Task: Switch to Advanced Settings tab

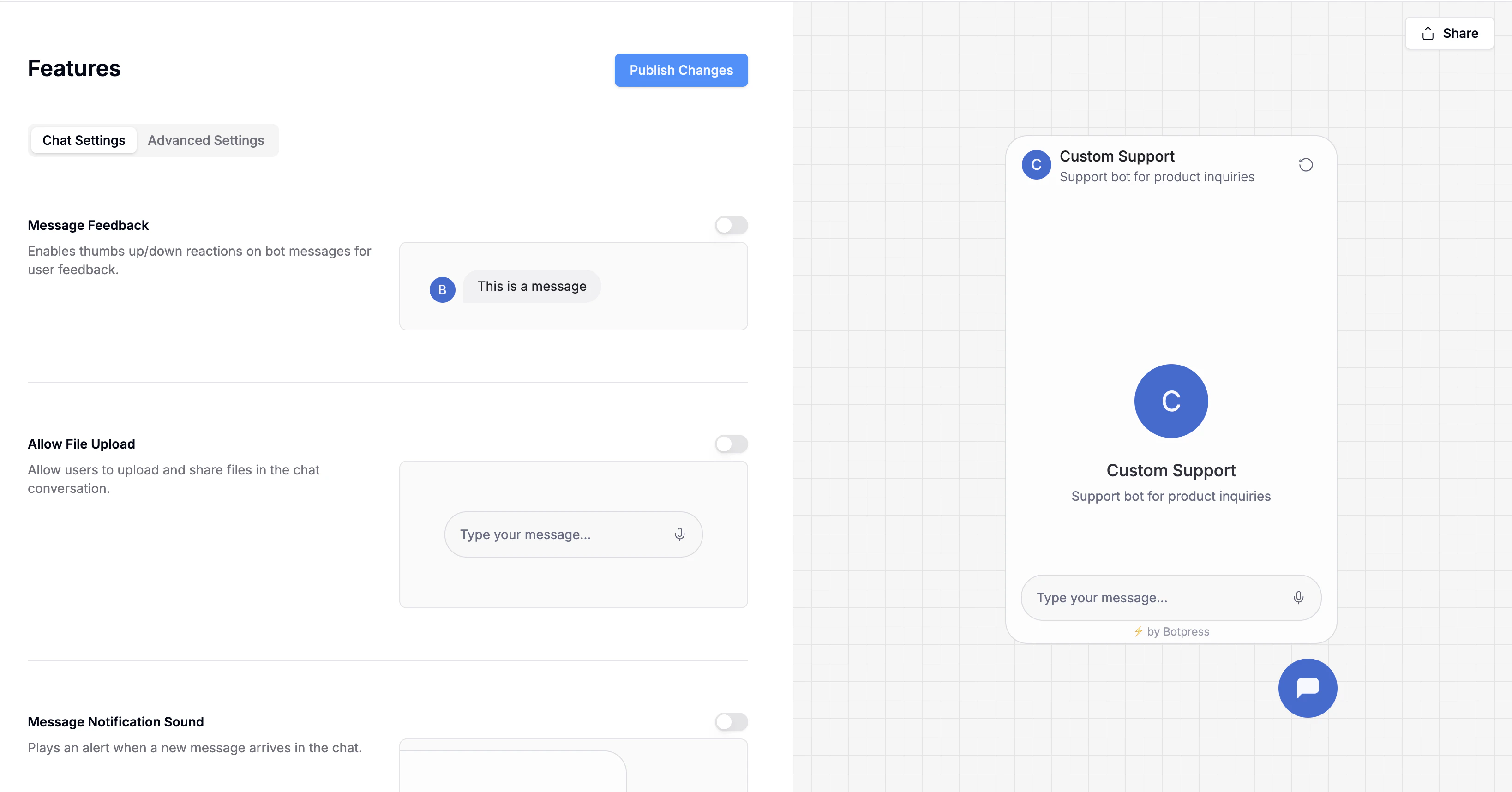Action: (x=205, y=140)
